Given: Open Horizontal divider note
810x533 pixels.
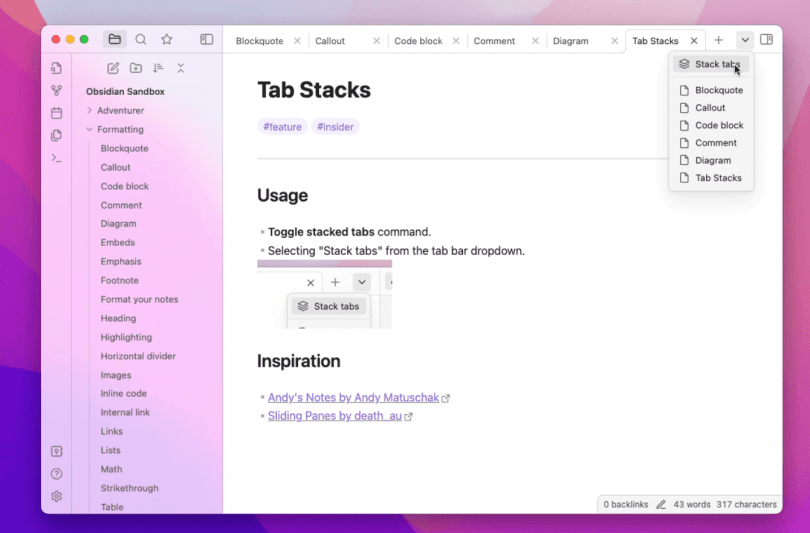Looking at the screenshot, I should click(138, 356).
